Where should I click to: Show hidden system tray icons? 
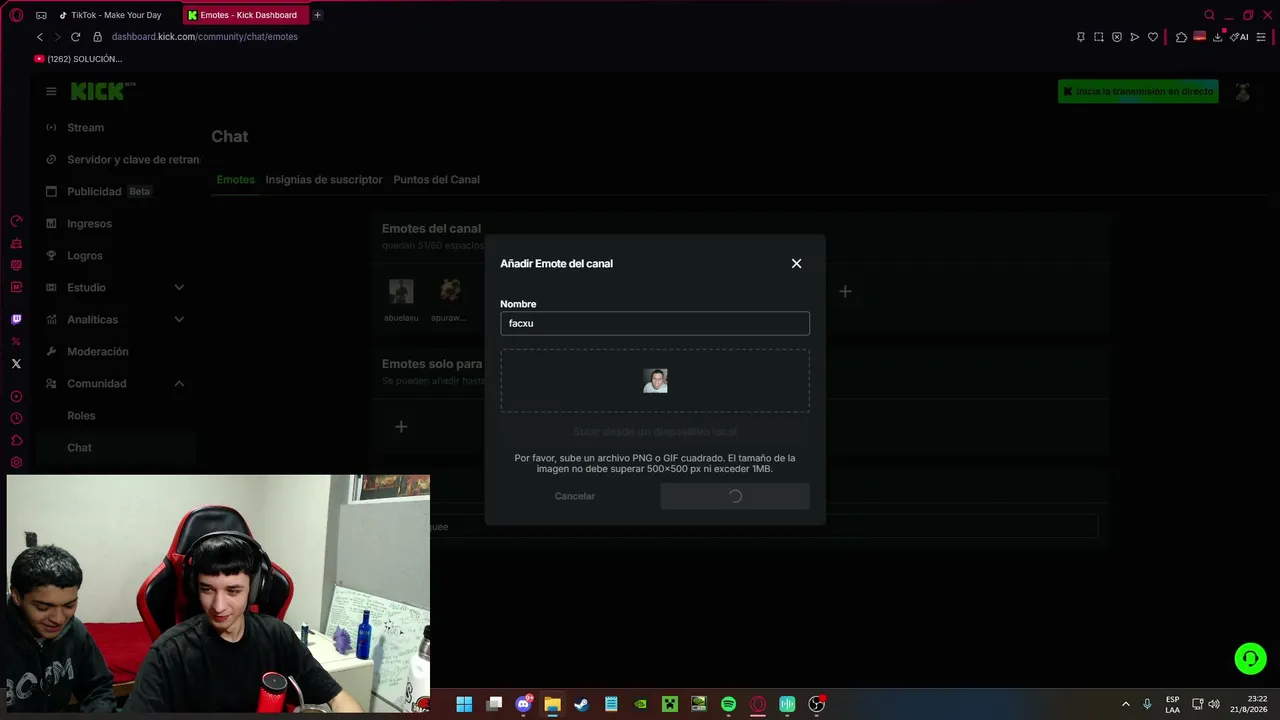(x=1126, y=704)
